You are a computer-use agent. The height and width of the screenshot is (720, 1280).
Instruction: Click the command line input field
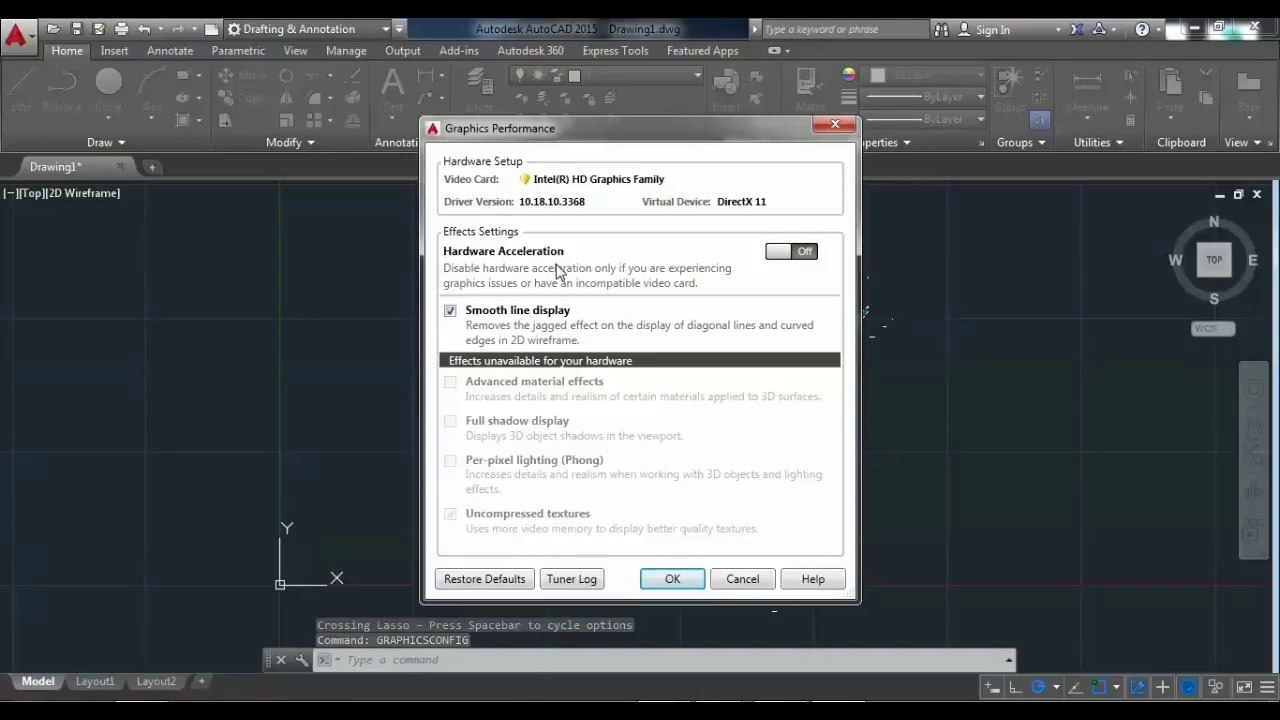[665, 660]
